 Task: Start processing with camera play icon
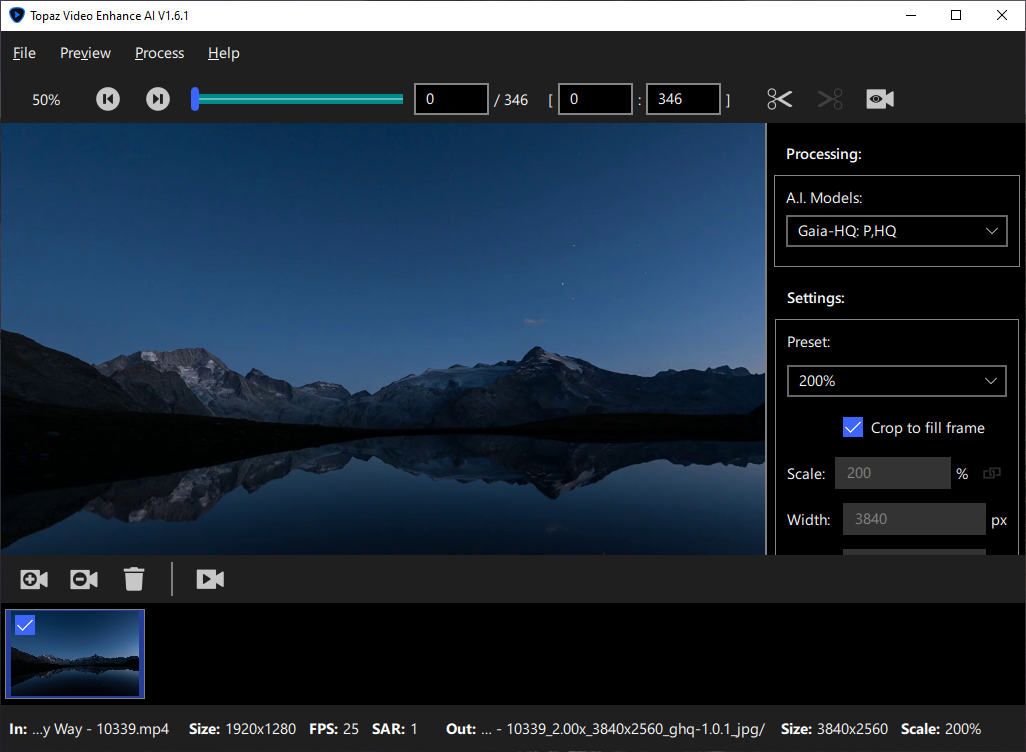coord(210,579)
